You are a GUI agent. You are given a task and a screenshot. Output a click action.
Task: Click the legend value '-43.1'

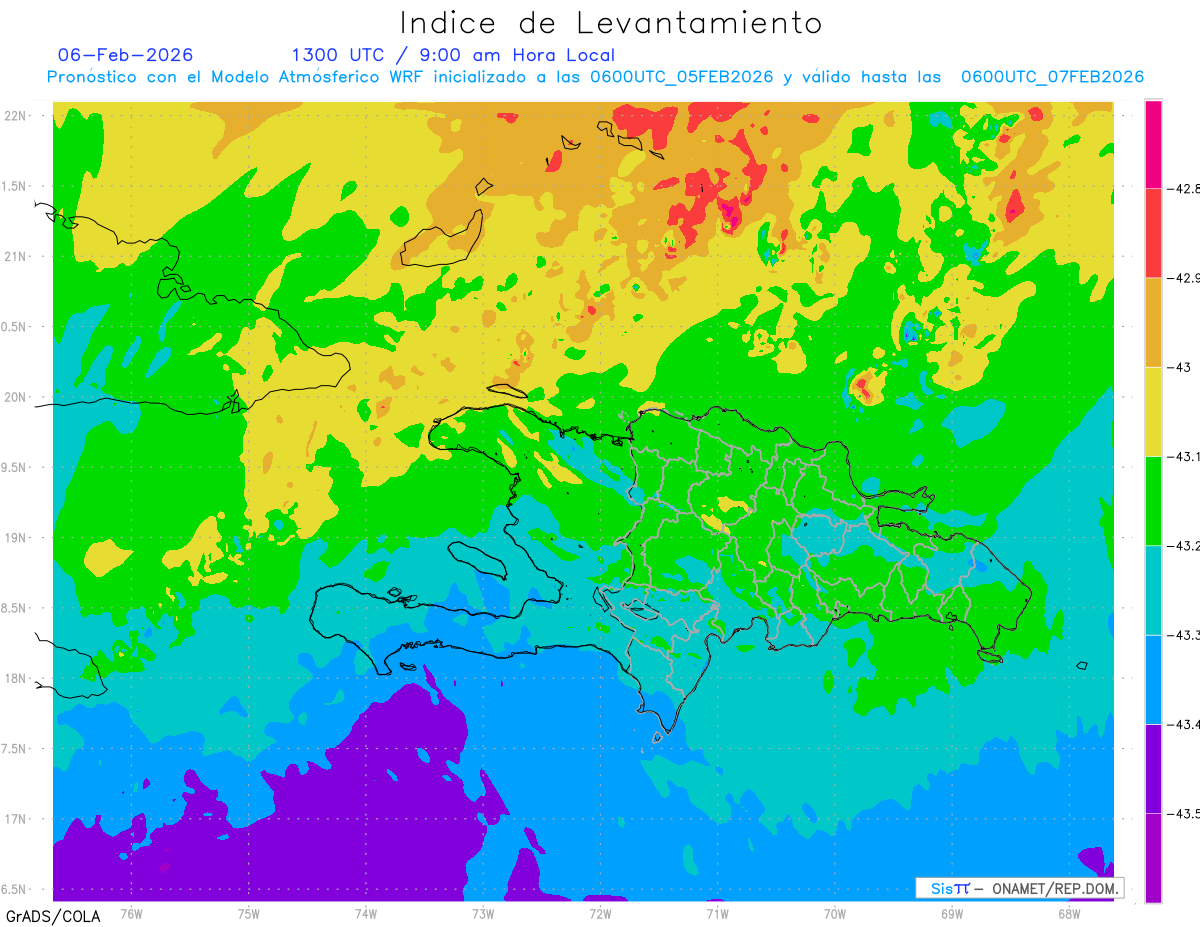pos(1182,456)
